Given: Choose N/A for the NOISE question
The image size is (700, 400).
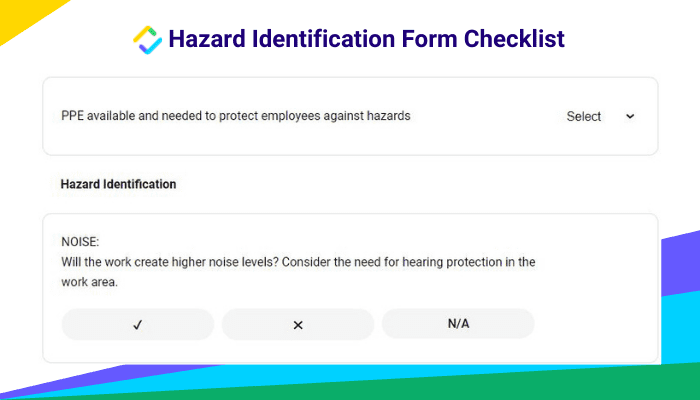Looking at the screenshot, I should point(458,324).
